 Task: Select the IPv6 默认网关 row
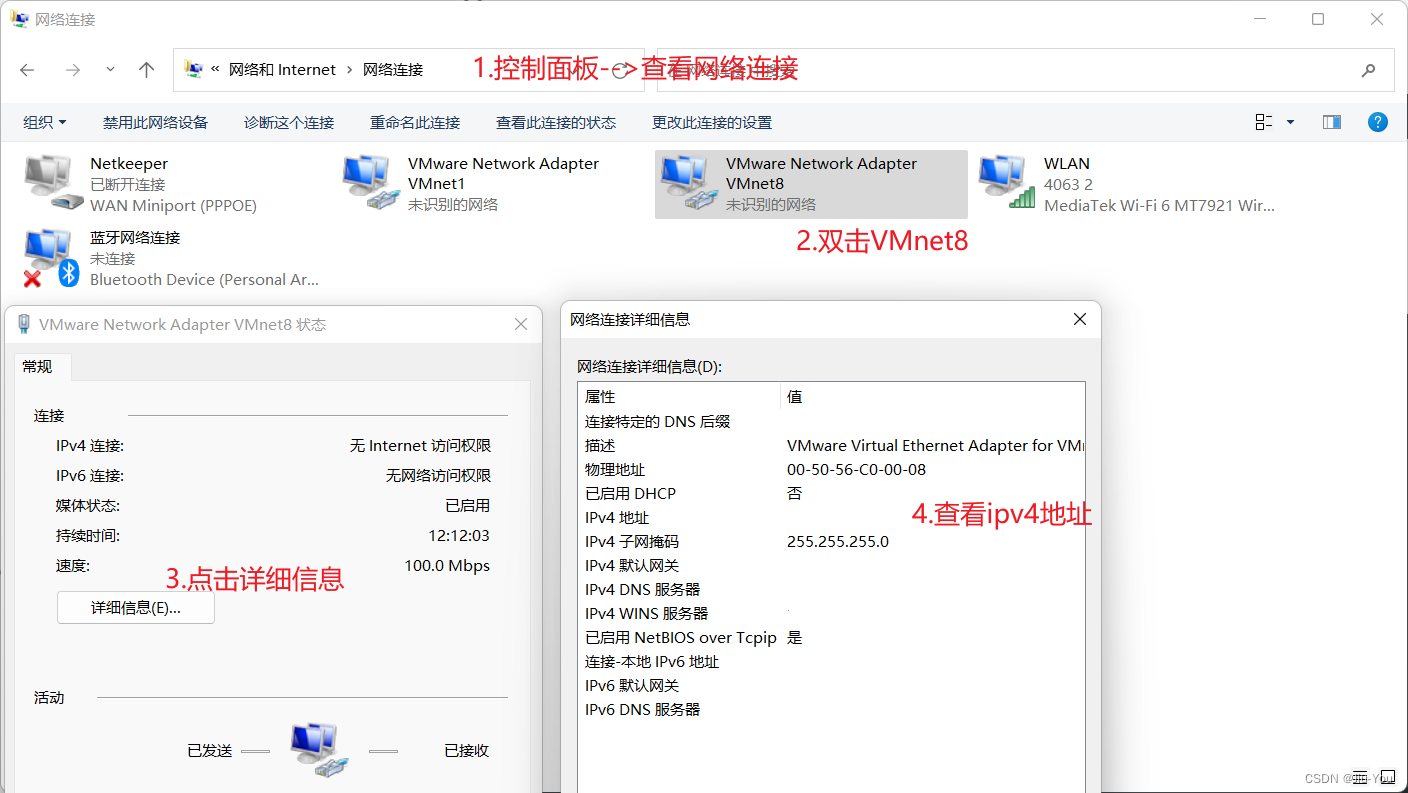[831, 686]
